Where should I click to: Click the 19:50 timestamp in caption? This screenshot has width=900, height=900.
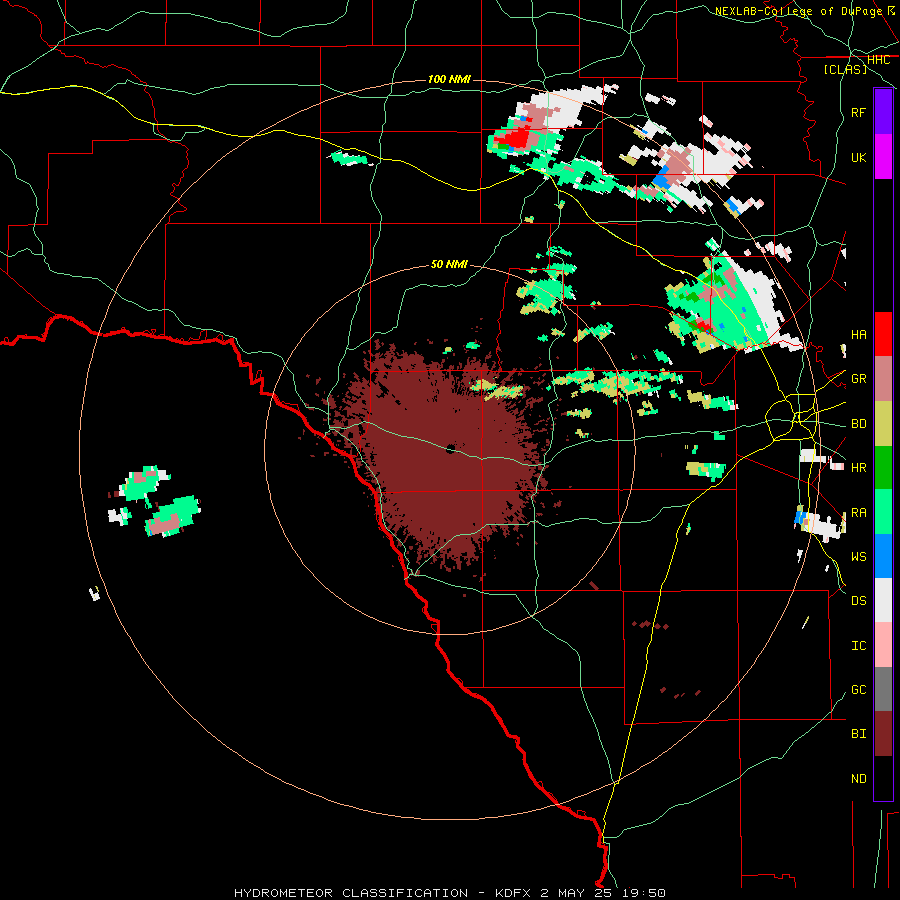coord(646,893)
